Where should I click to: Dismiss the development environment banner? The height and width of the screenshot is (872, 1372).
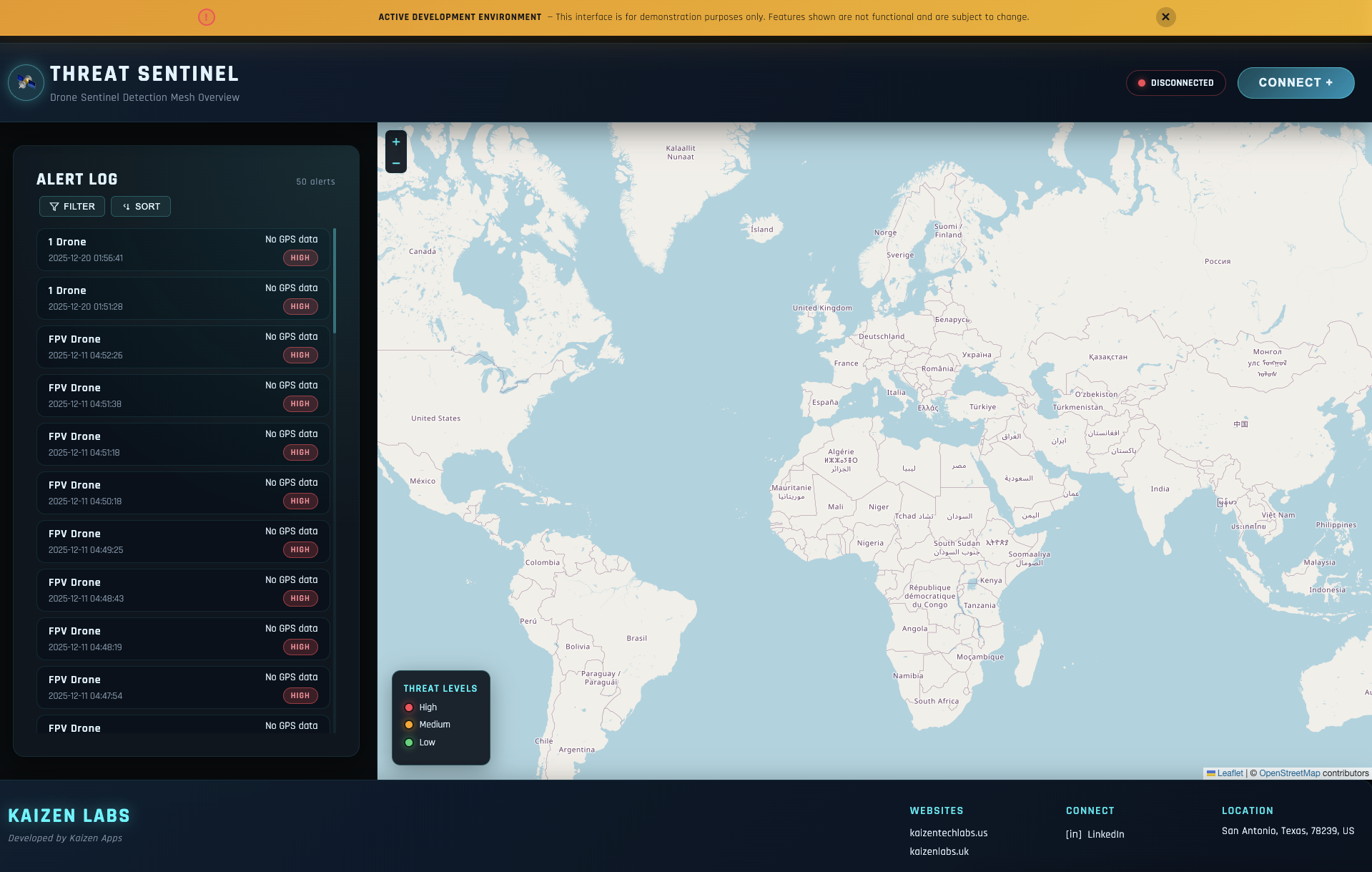[1165, 17]
